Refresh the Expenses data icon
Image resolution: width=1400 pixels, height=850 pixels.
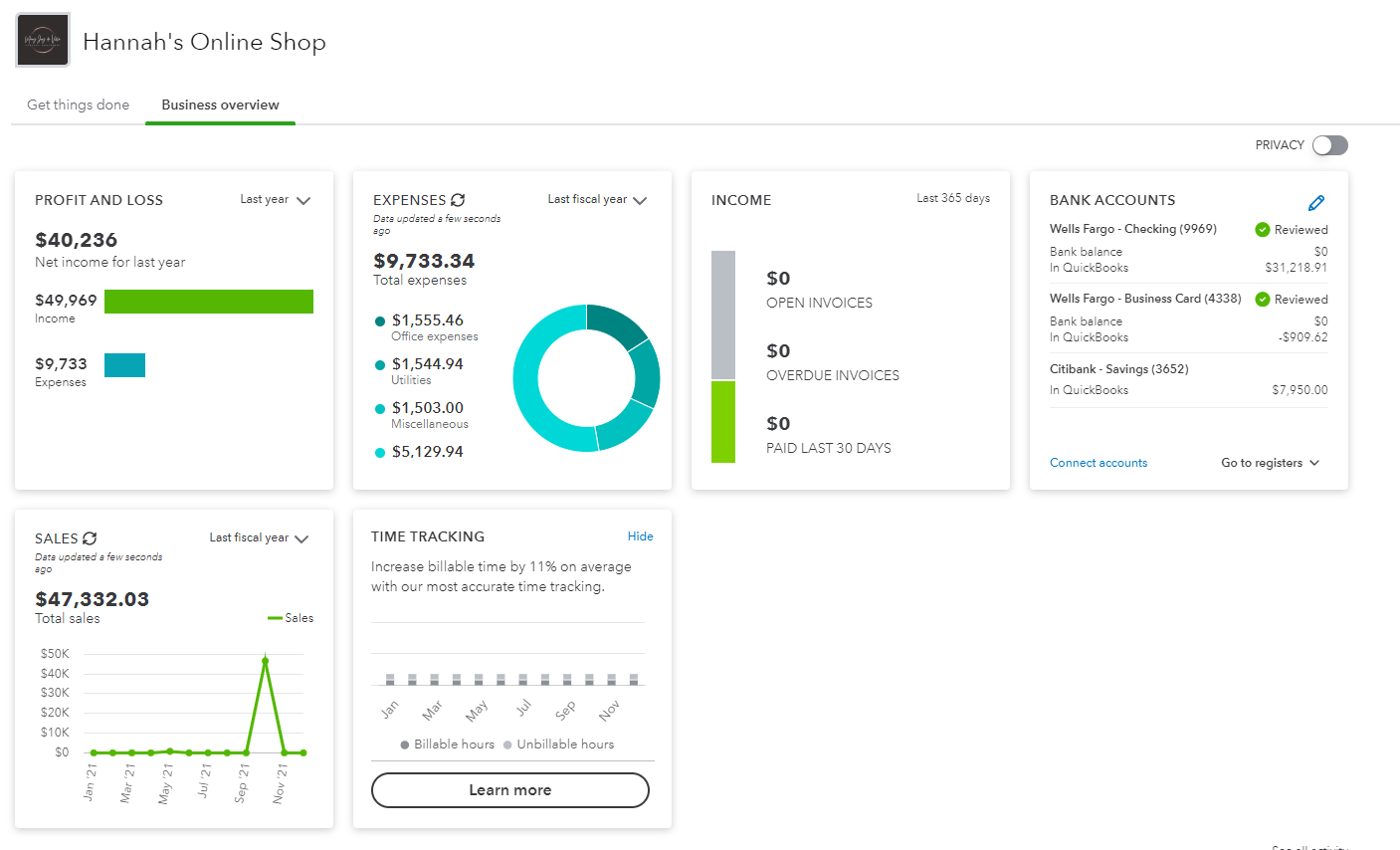point(458,200)
